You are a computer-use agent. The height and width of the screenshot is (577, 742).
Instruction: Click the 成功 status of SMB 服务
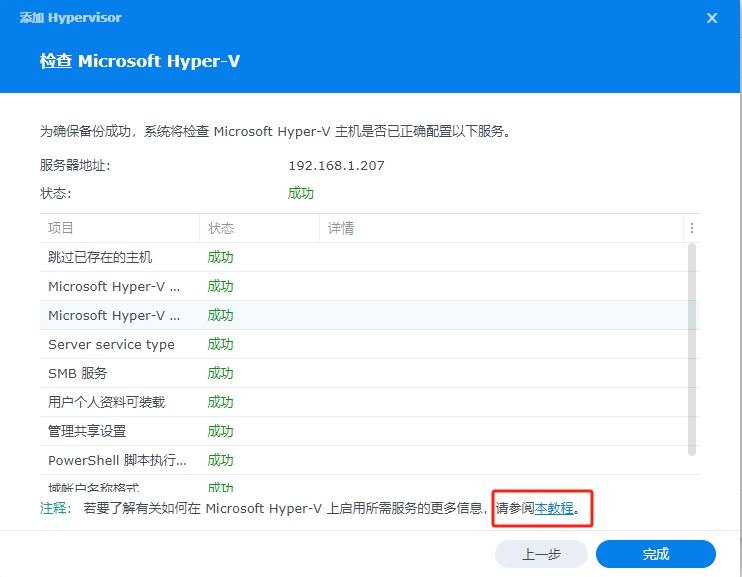click(220, 373)
